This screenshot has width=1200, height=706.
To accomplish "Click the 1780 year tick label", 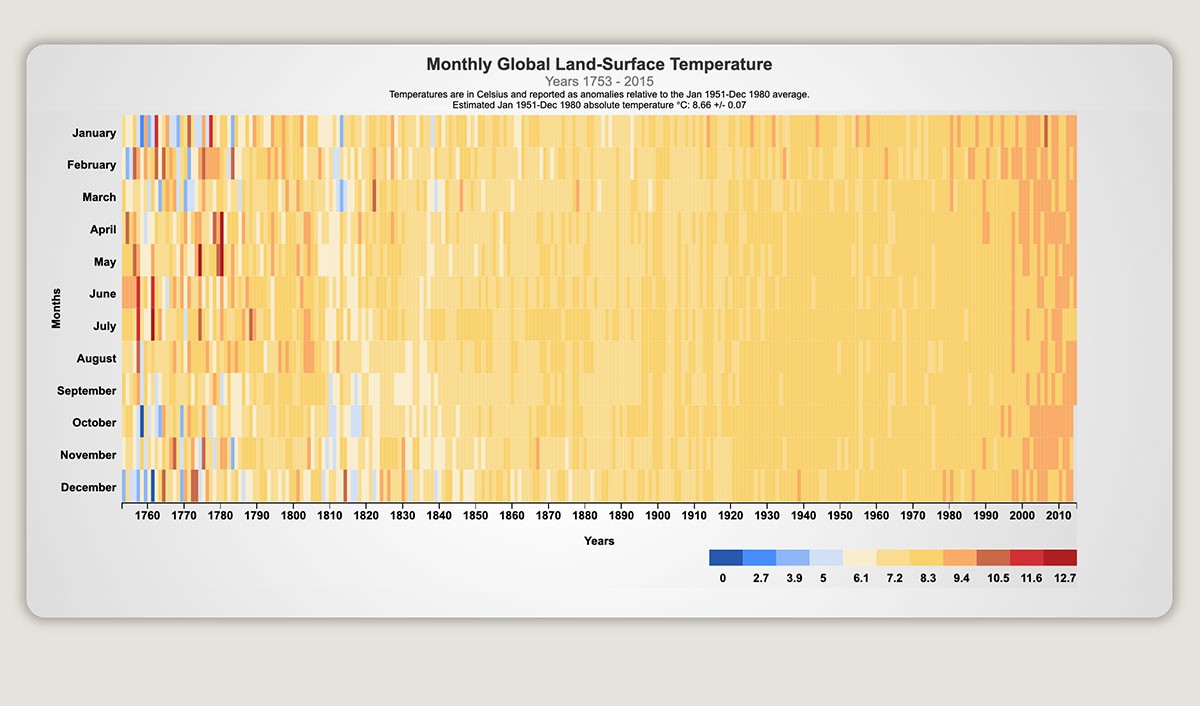I will [220, 516].
